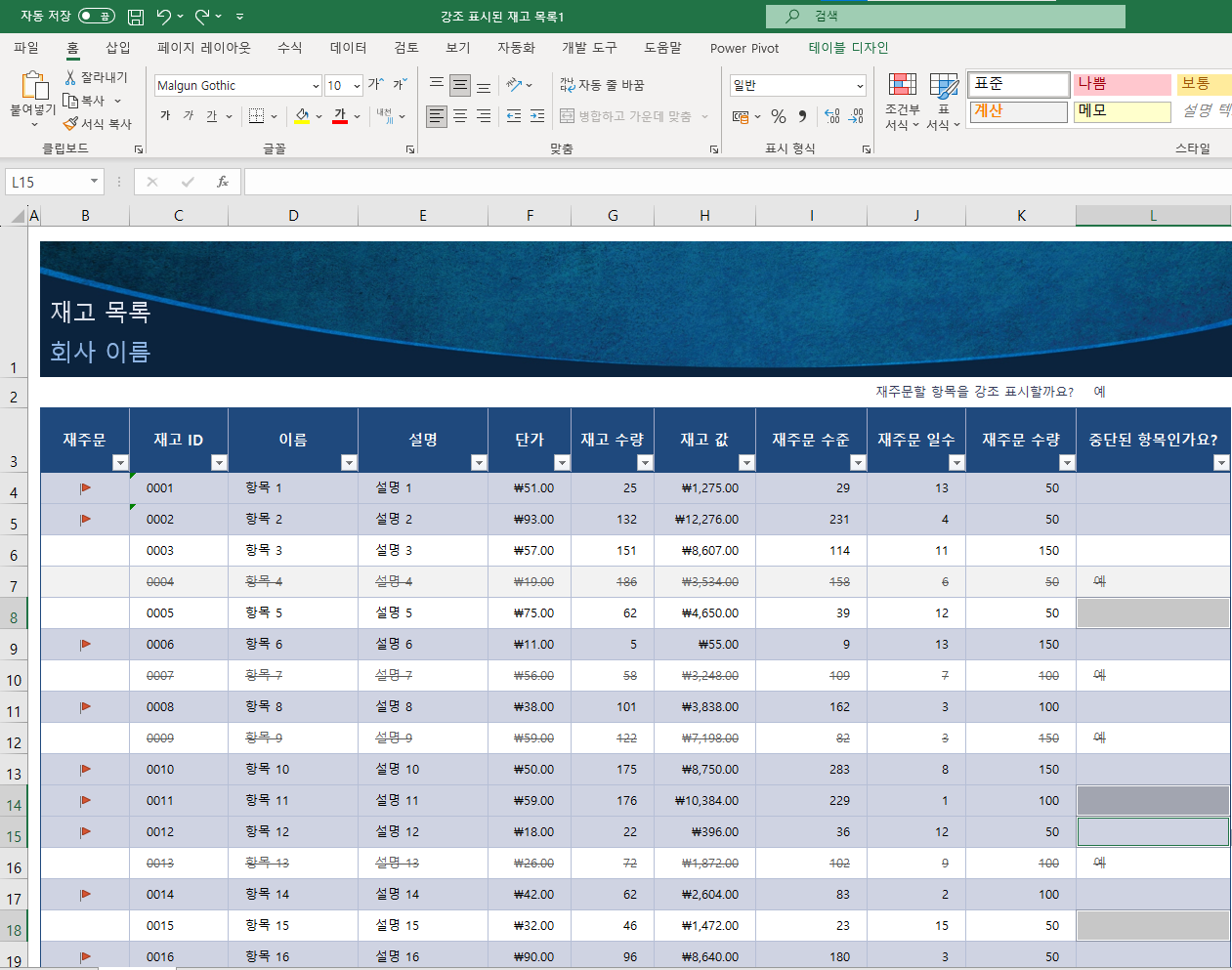Switch to 삽입 (Insert) tab

pyautogui.click(x=118, y=48)
